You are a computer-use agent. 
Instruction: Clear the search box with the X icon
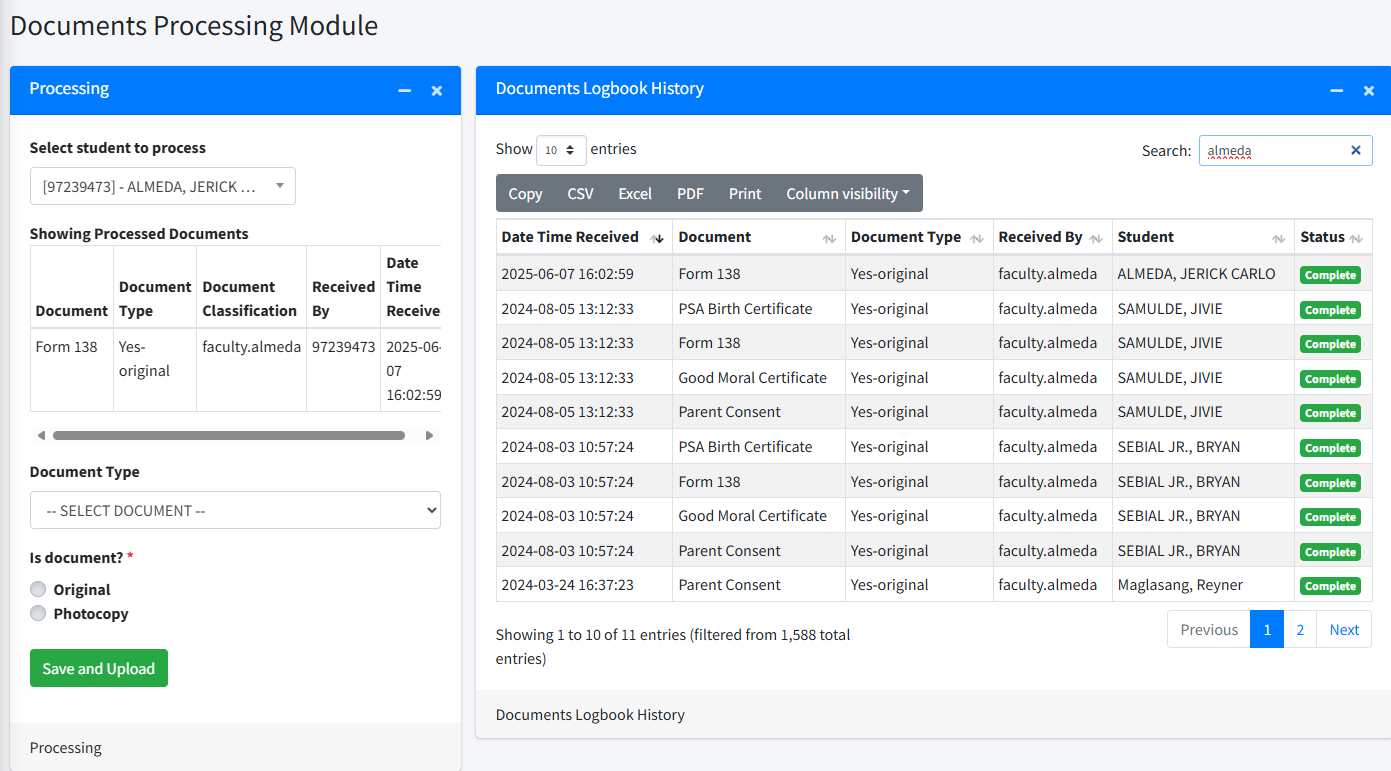pos(1356,150)
